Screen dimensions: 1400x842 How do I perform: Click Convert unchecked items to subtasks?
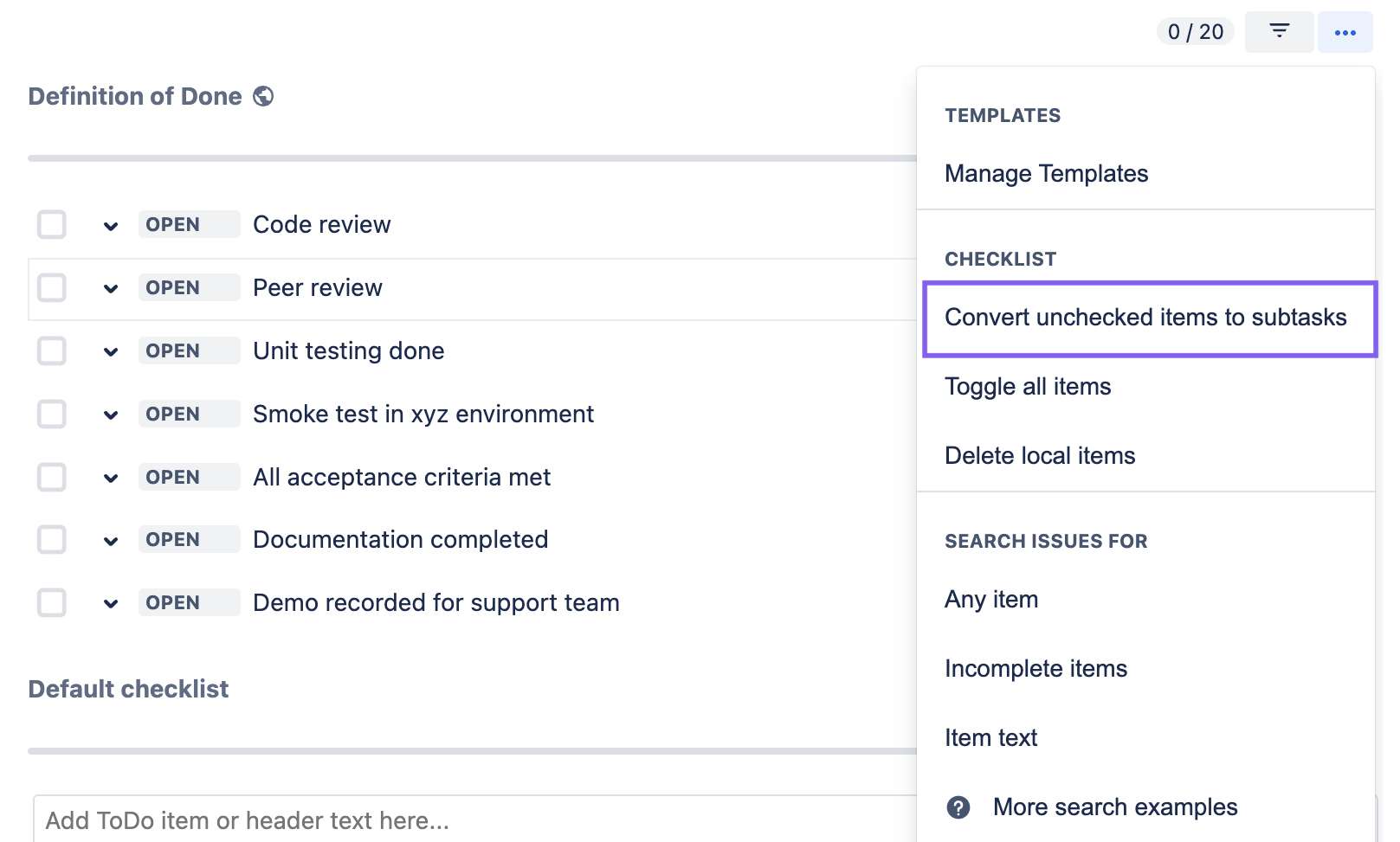point(1146,318)
